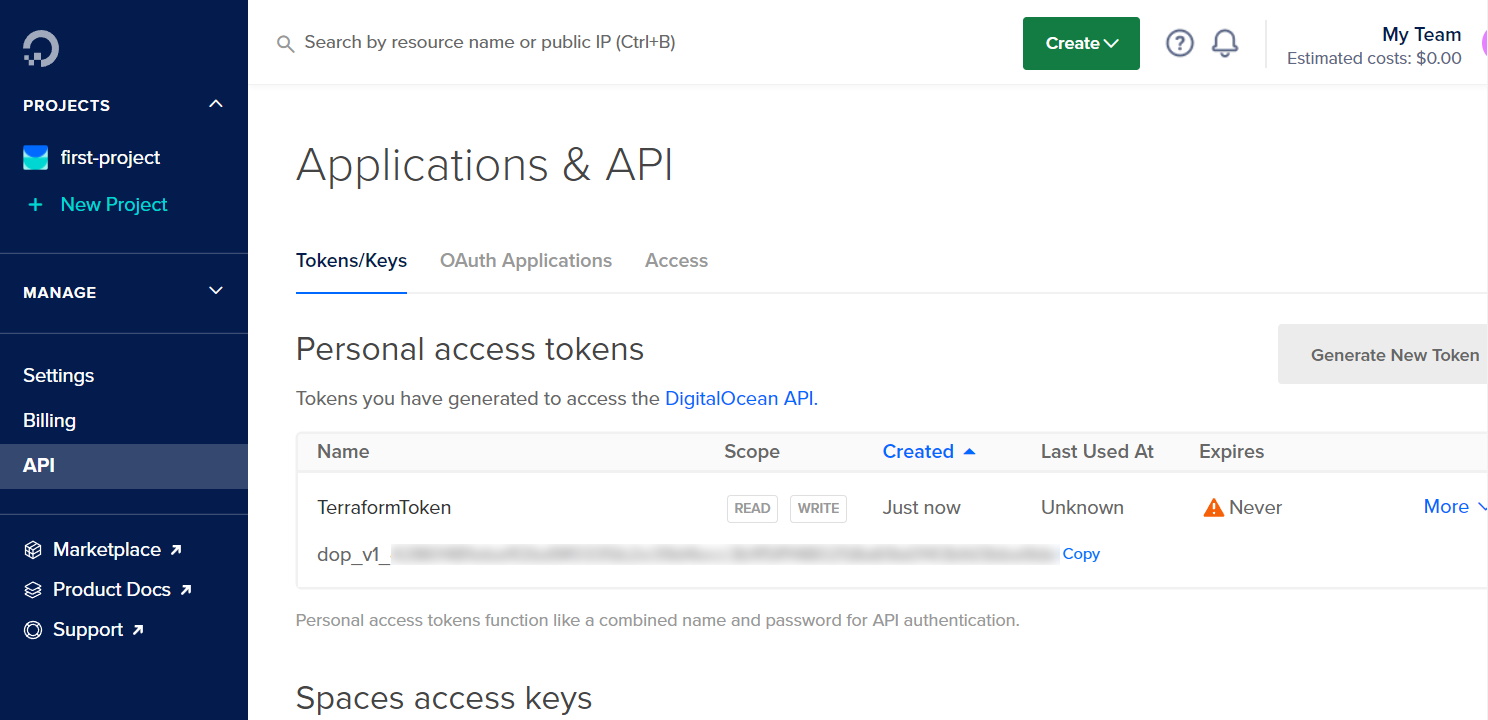Click the Last Used At column header

tap(1097, 452)
